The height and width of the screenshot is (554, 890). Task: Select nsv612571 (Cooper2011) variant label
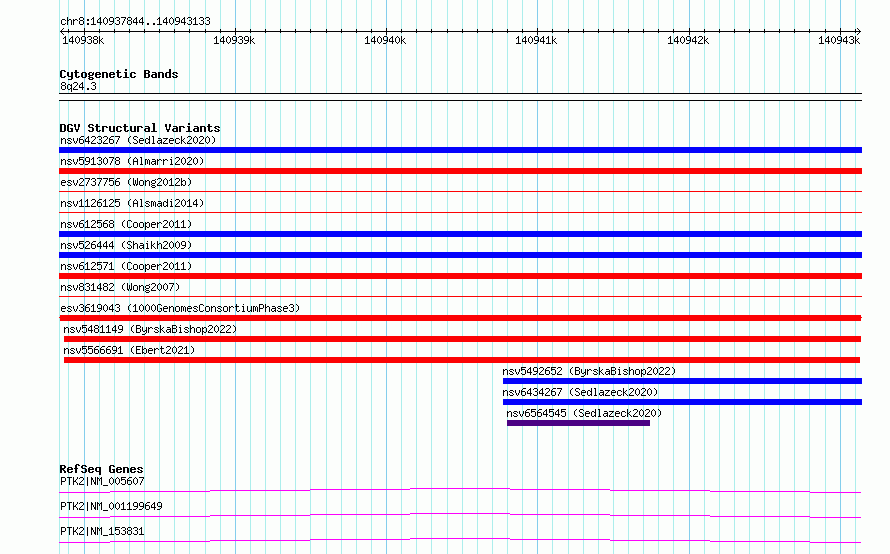(126, 266)
